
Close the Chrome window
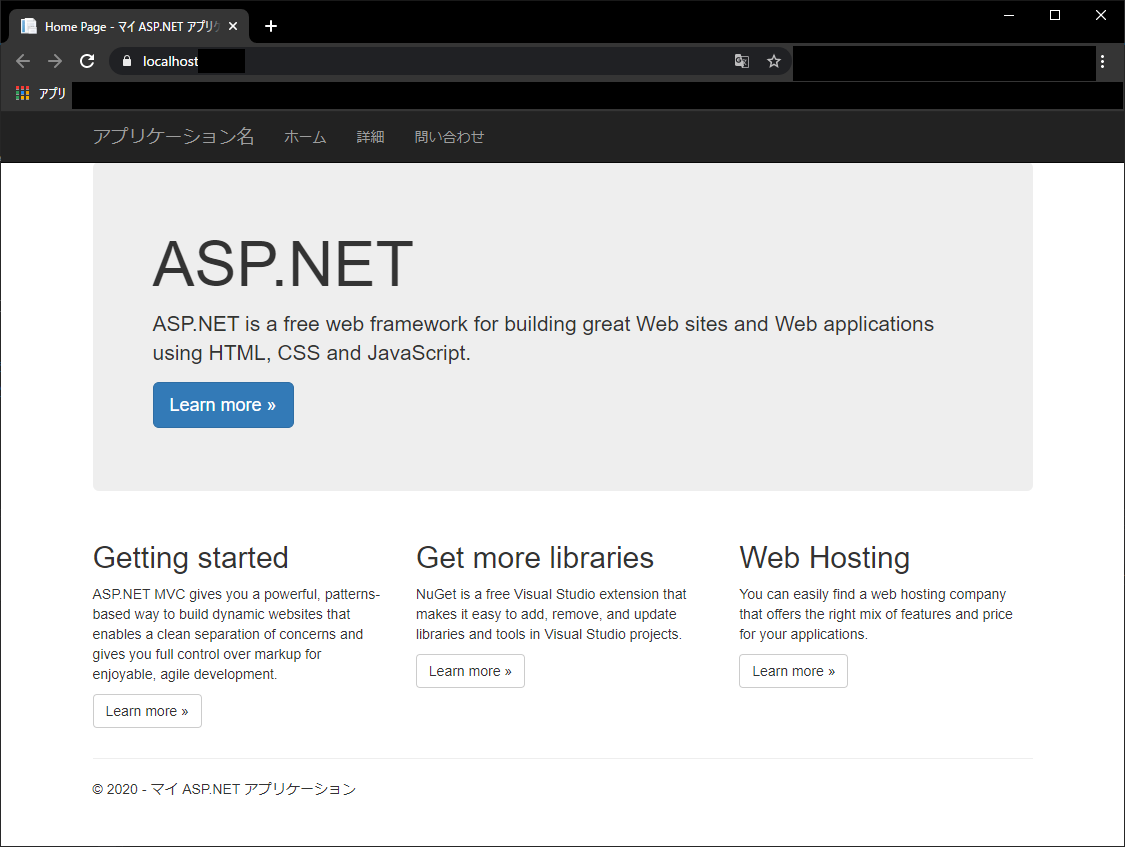[x=1101, y=15]
